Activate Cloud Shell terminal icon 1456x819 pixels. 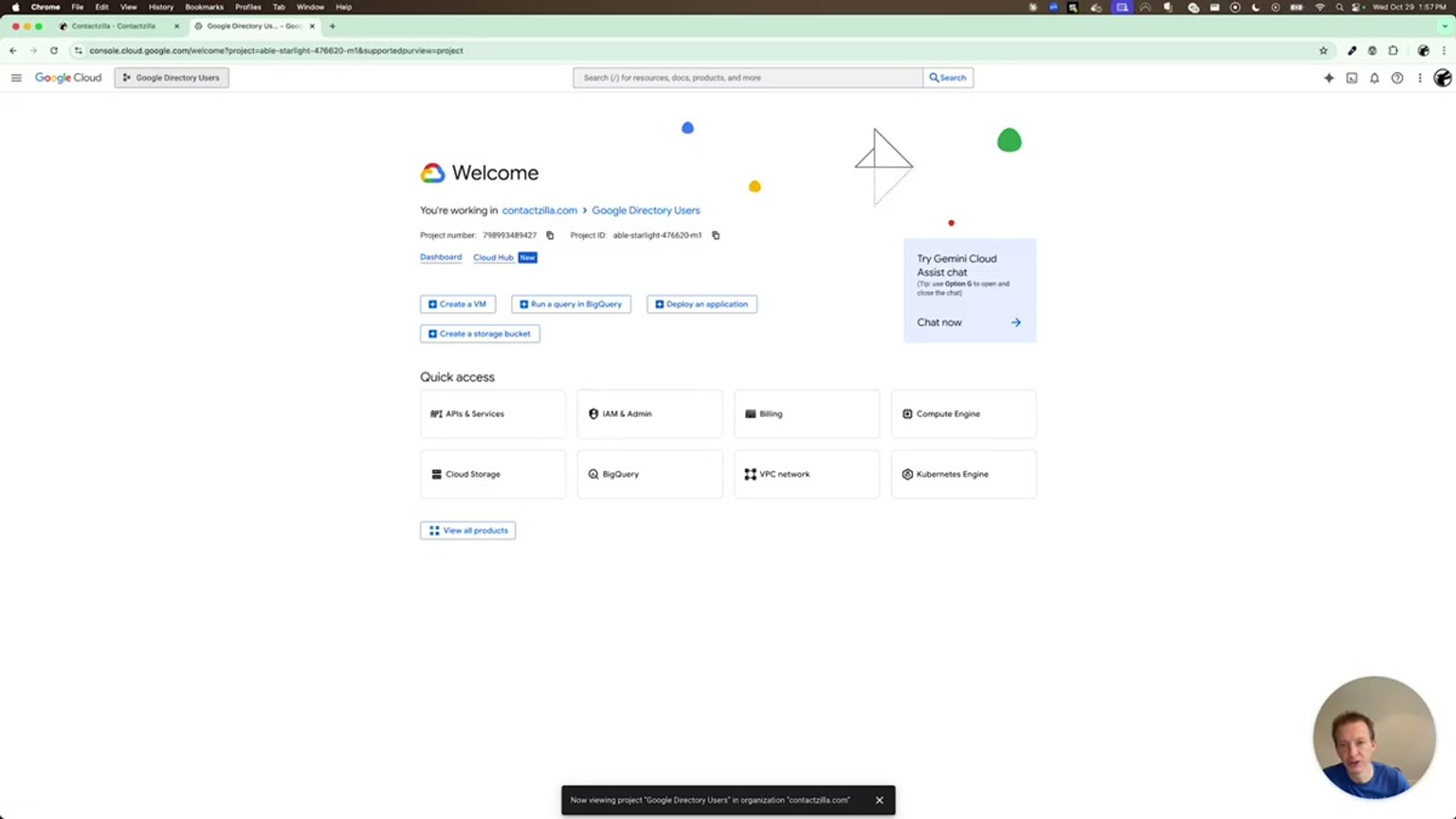click(x=1351, y=78)
